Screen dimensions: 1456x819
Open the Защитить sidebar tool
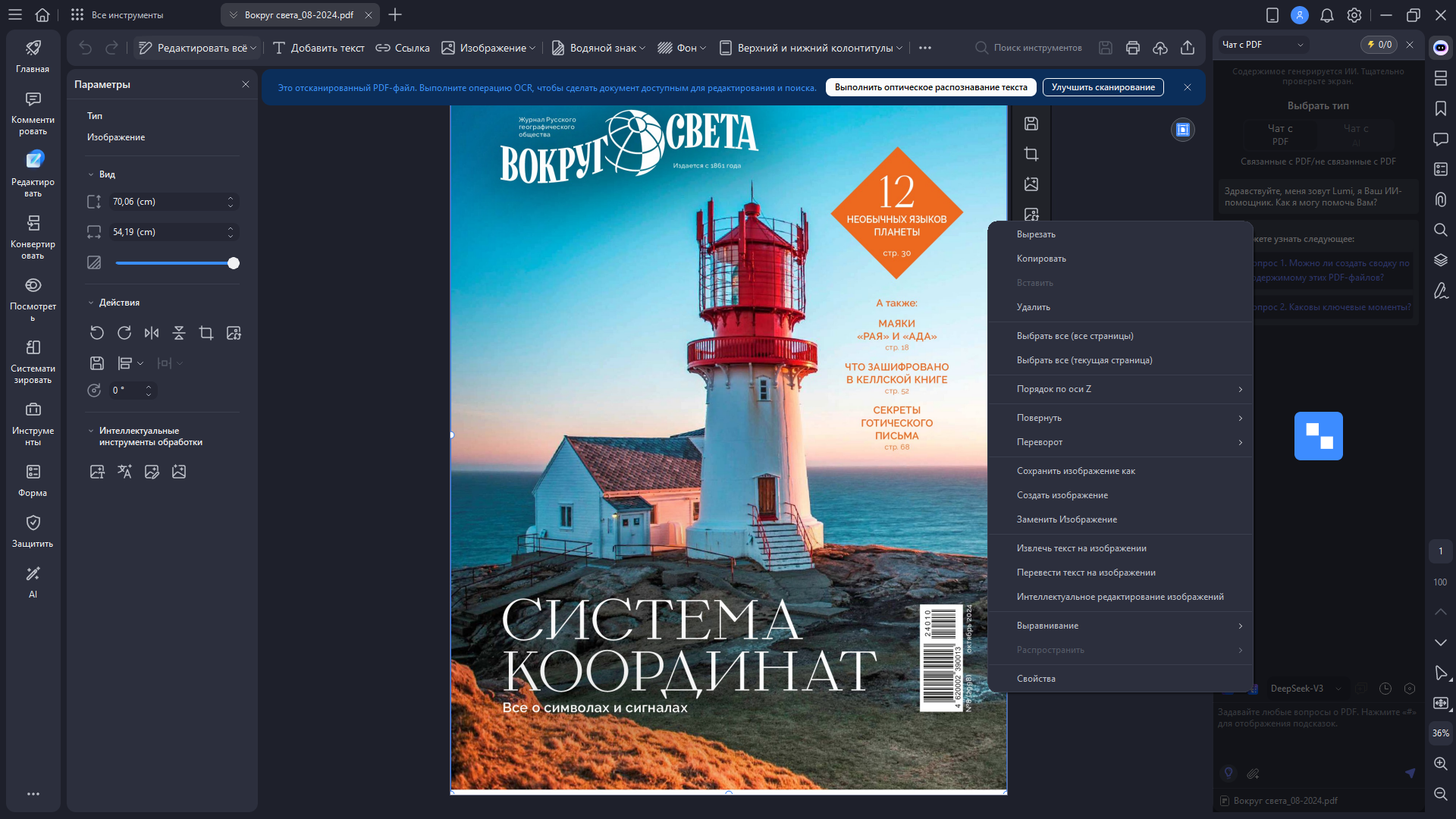coord(33,531)
